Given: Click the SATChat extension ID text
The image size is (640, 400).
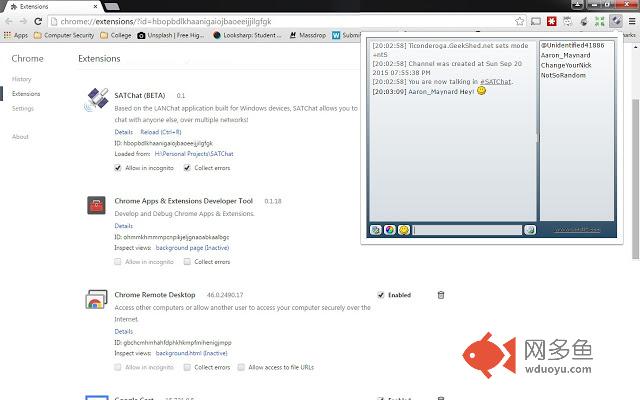Looking at the screenshot, I should click(x=164, y=143).
